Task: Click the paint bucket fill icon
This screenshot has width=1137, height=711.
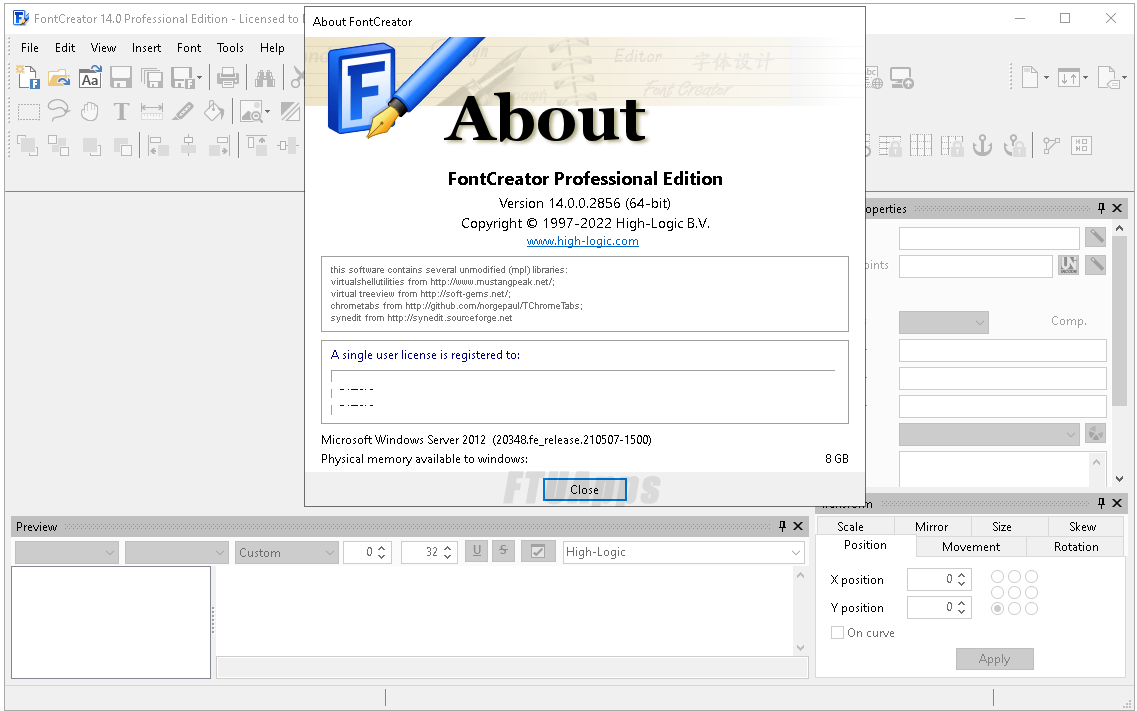Action: 214,111
